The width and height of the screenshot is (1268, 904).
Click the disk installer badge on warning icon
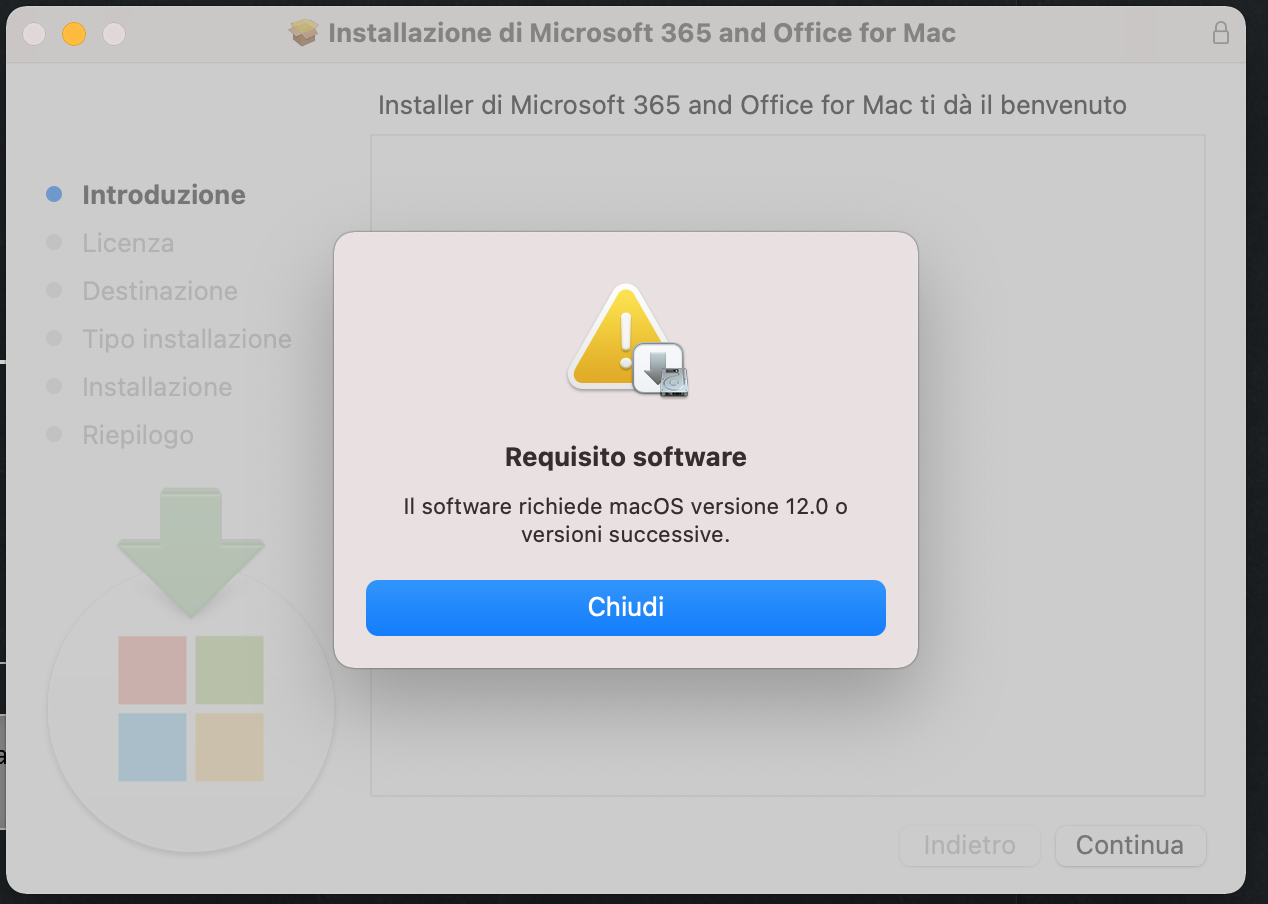[660, 370]
